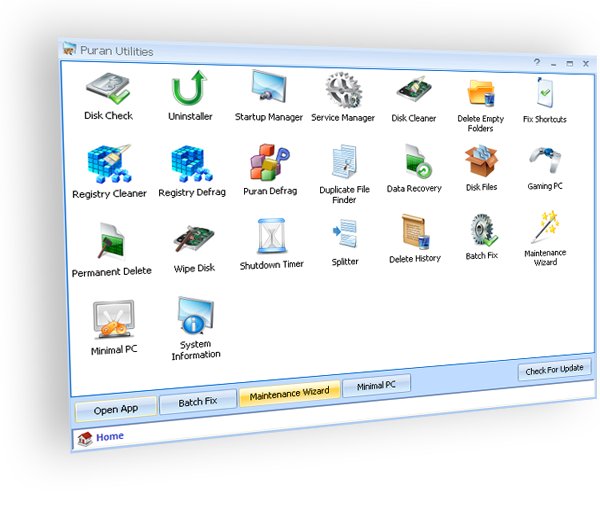Select the Batch Fix gear icon in grid
The height and width of the screenshot is (524, 600).
tap(483, 230)
